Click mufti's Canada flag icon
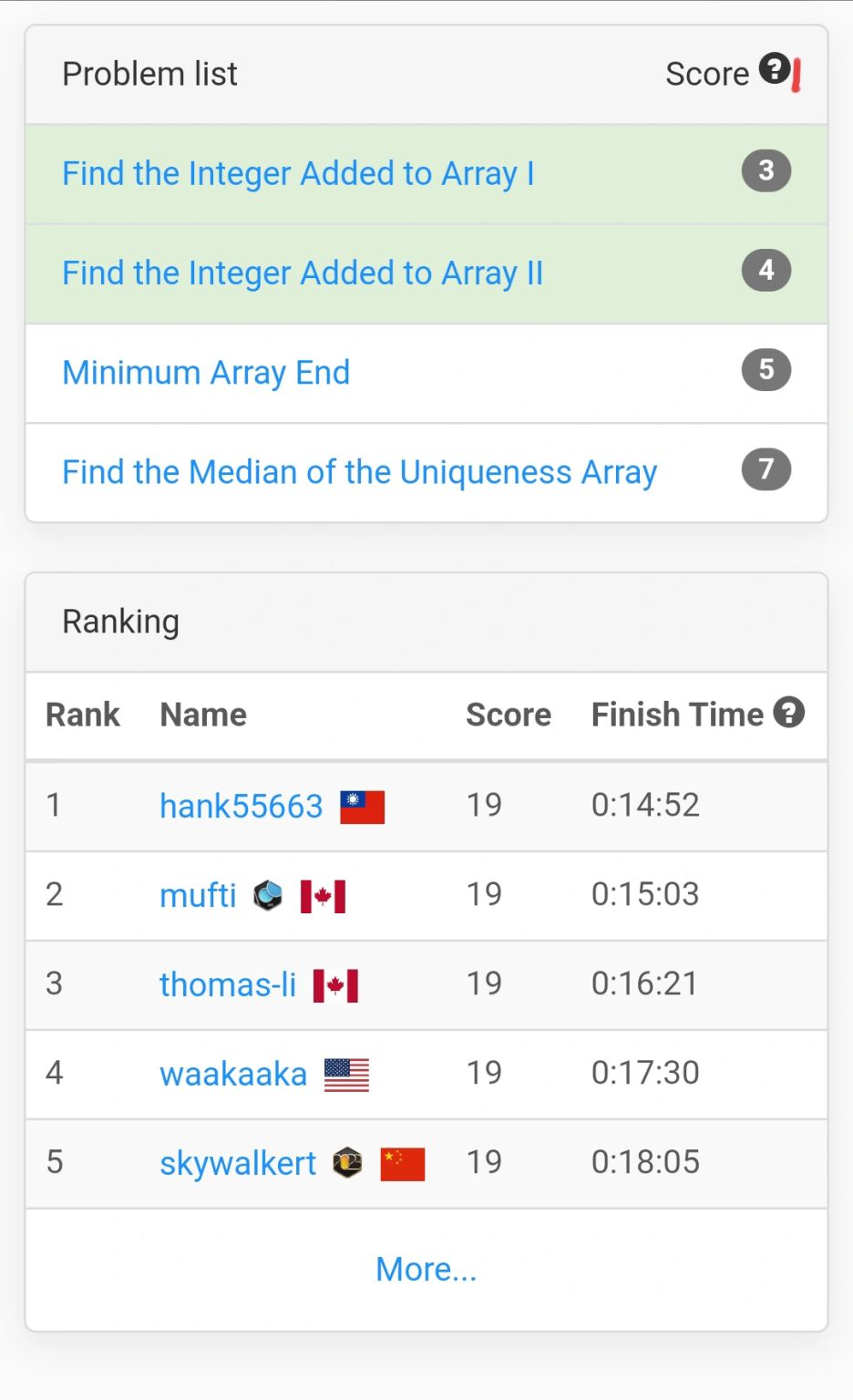The height and width of the screenshot is (1400, 853). 323,896
